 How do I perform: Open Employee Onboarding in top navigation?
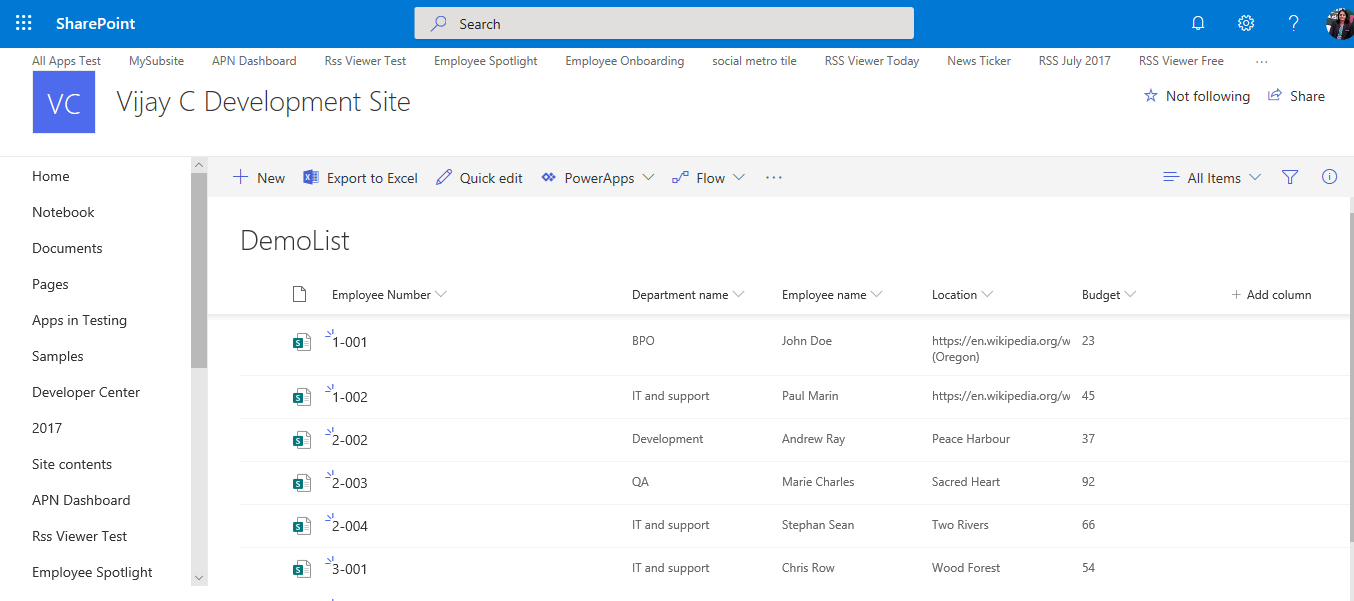coord(624,61)
